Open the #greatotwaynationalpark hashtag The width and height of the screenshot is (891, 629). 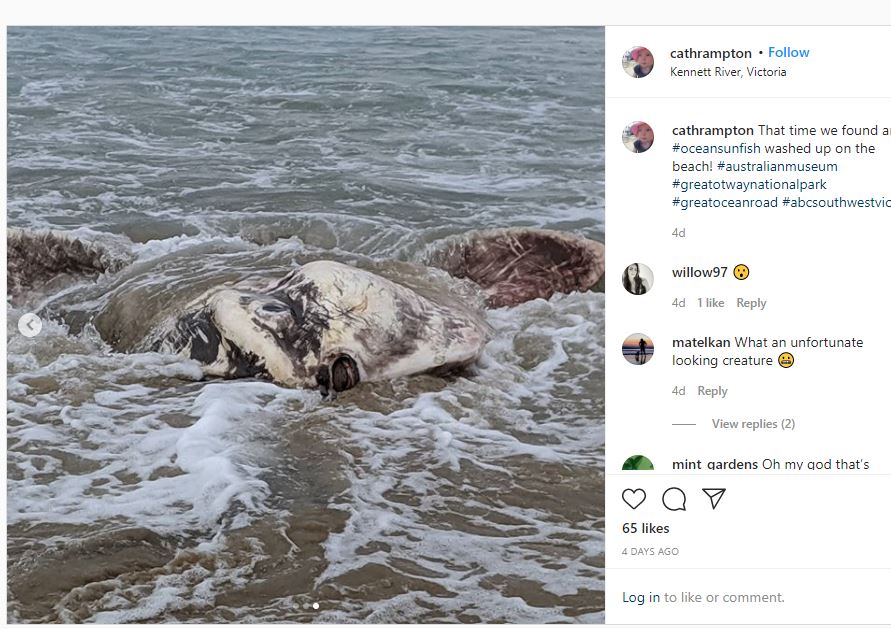(x=749, y=184)
